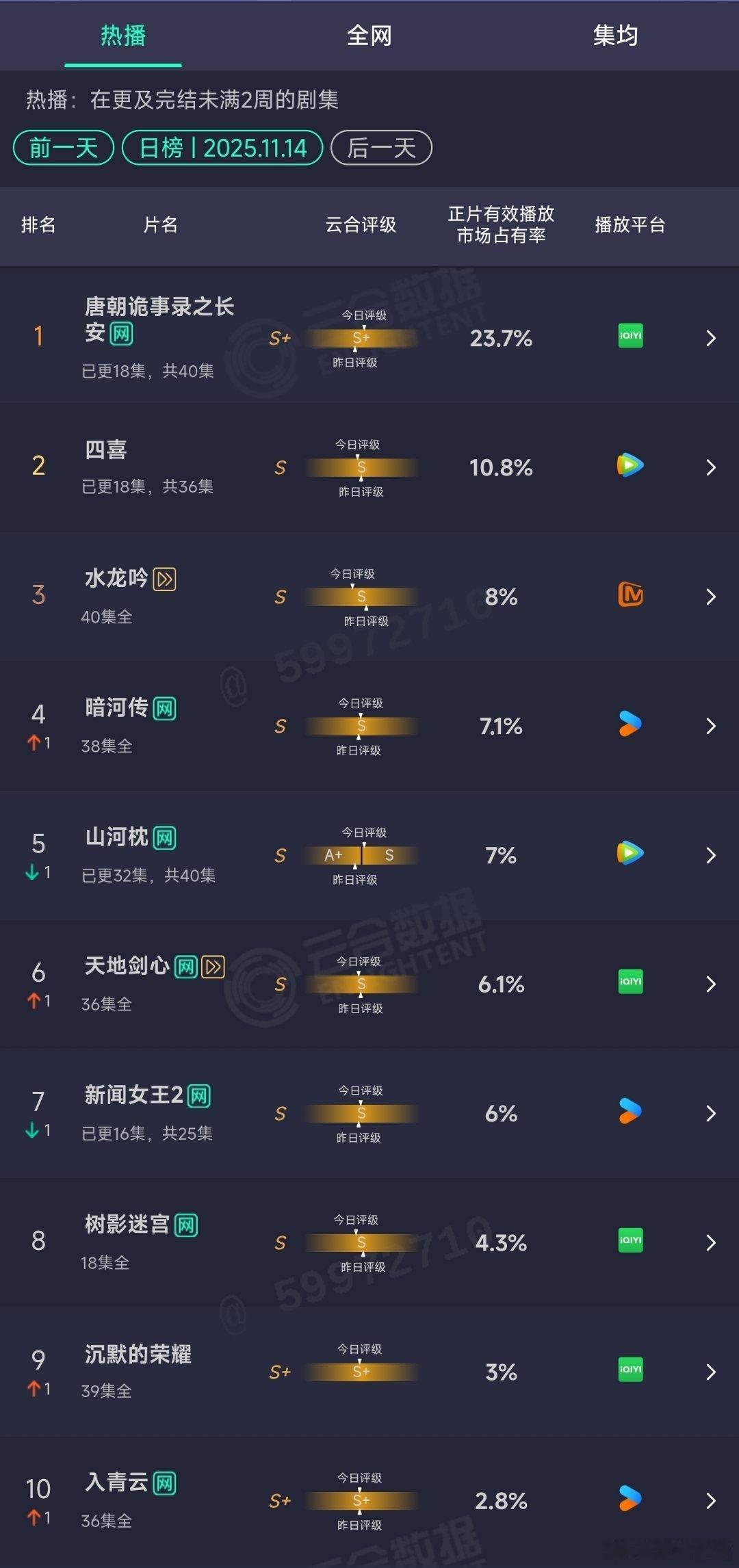The image size is (739, 1568).
Task: Expand 入青云 row with right chevron
Action: coord(711,1501)
